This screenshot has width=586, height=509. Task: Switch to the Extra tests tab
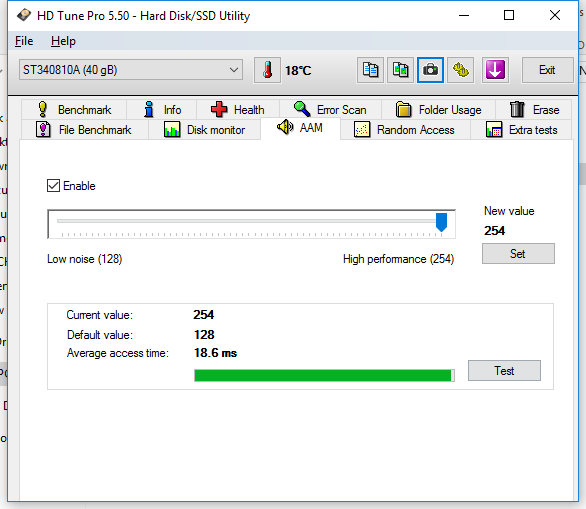[521, 130]
